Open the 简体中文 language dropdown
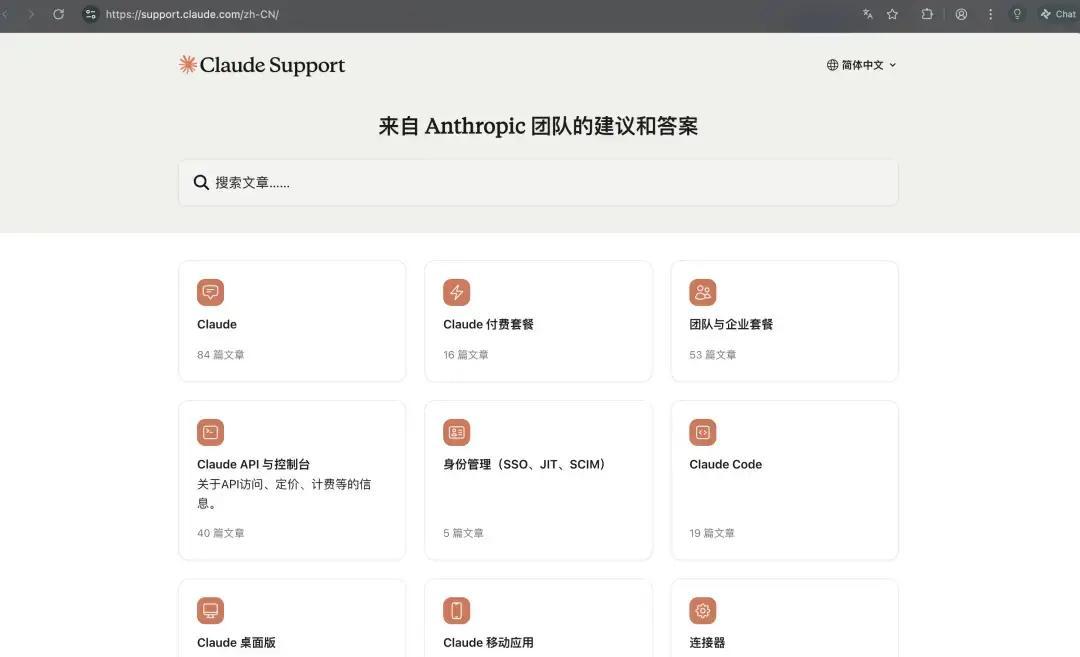 click(x=862, y=65)
